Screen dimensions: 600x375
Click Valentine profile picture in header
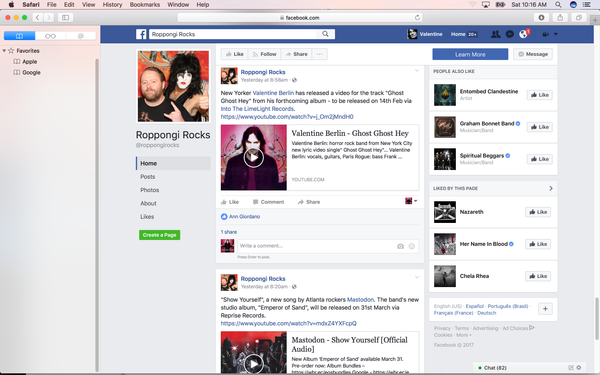[412, 34]
